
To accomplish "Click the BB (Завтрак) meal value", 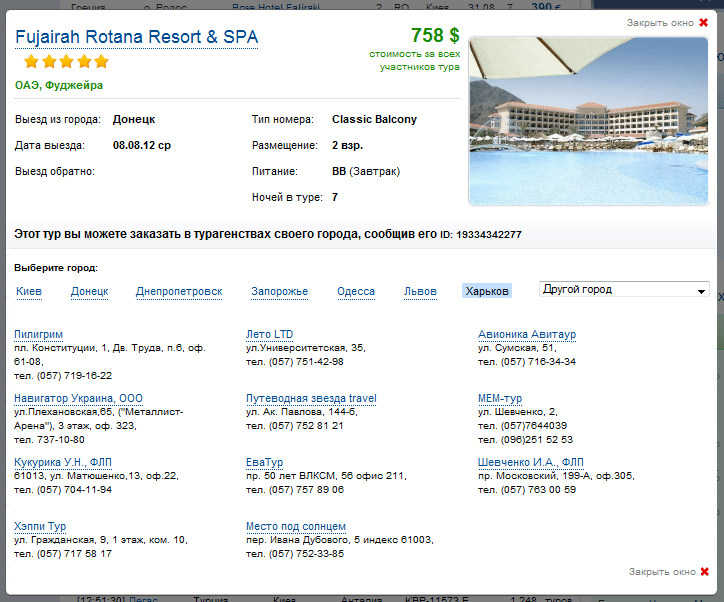I will point(366,171).
